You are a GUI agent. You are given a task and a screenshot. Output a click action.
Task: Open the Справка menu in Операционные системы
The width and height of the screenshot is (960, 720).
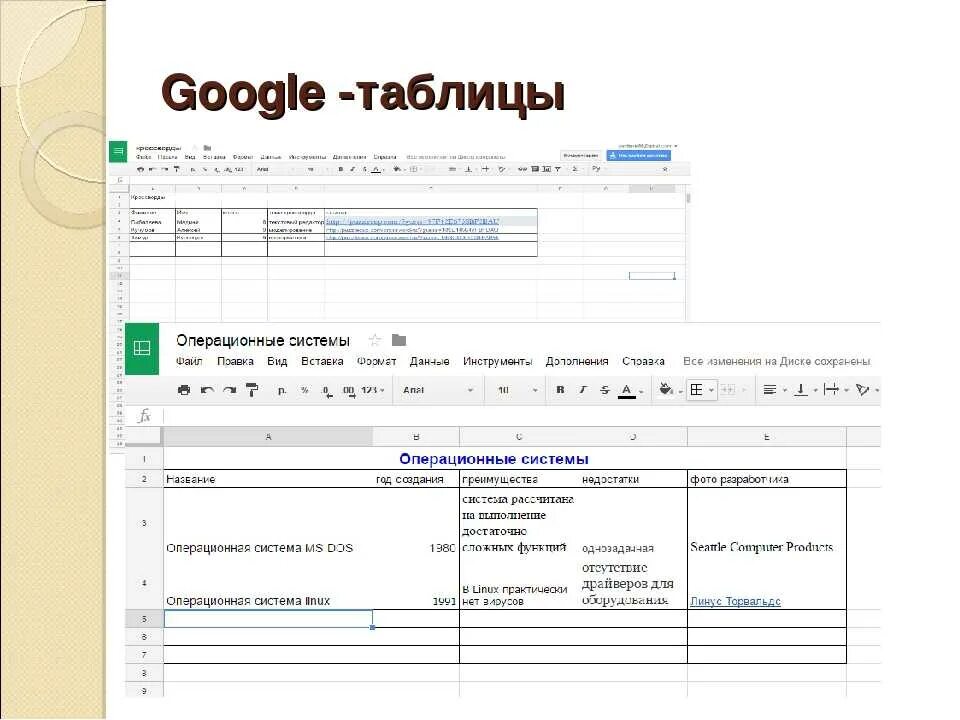point(643,361)
